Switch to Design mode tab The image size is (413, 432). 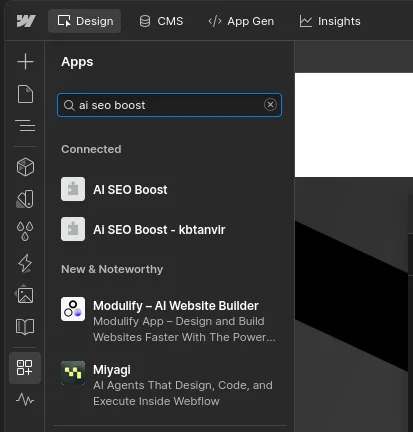tap(85, 21)
